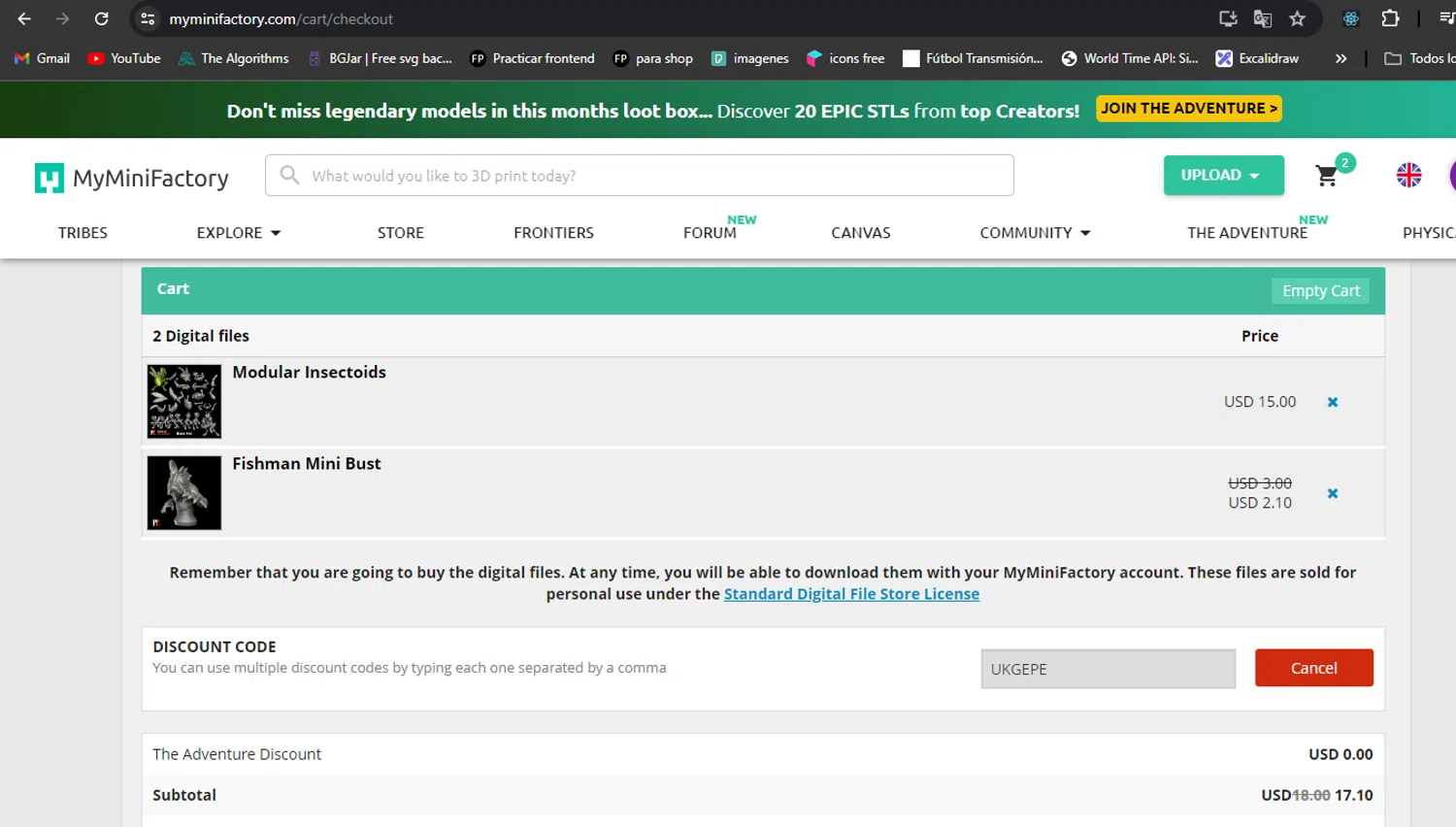This screenshot has width=1456, height=827.
Task: View the Fishman Mini Bust thumbnail
Action: (x=184, y=493)
